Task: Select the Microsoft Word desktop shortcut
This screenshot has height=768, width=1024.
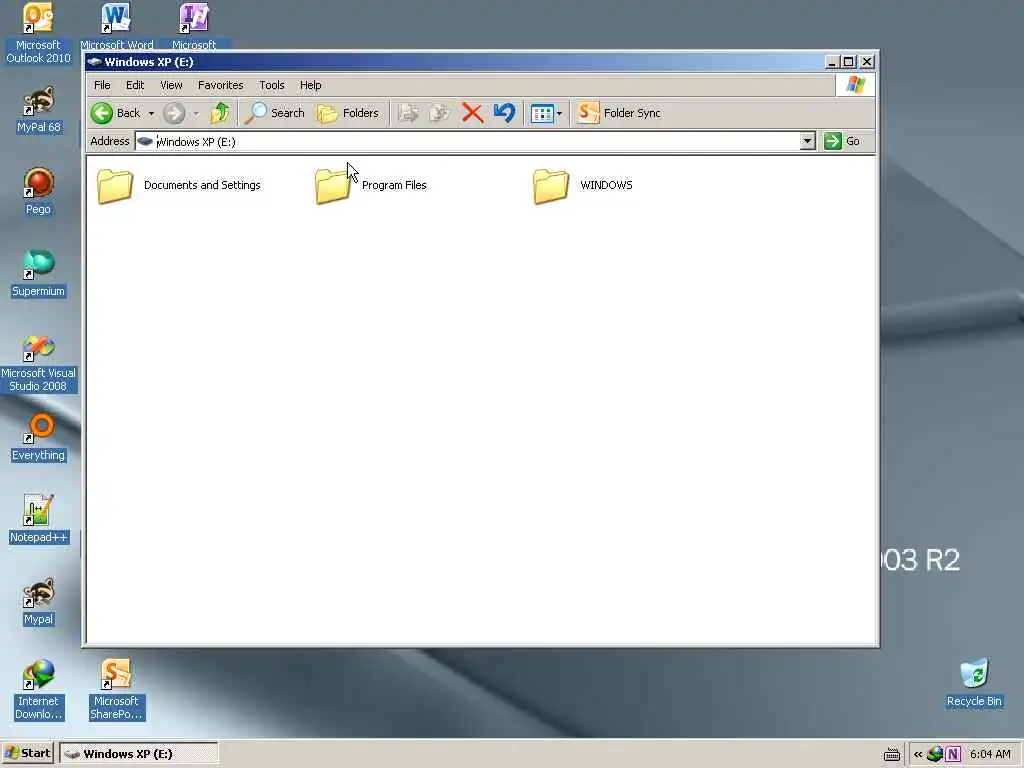Action: click(117, 26)
